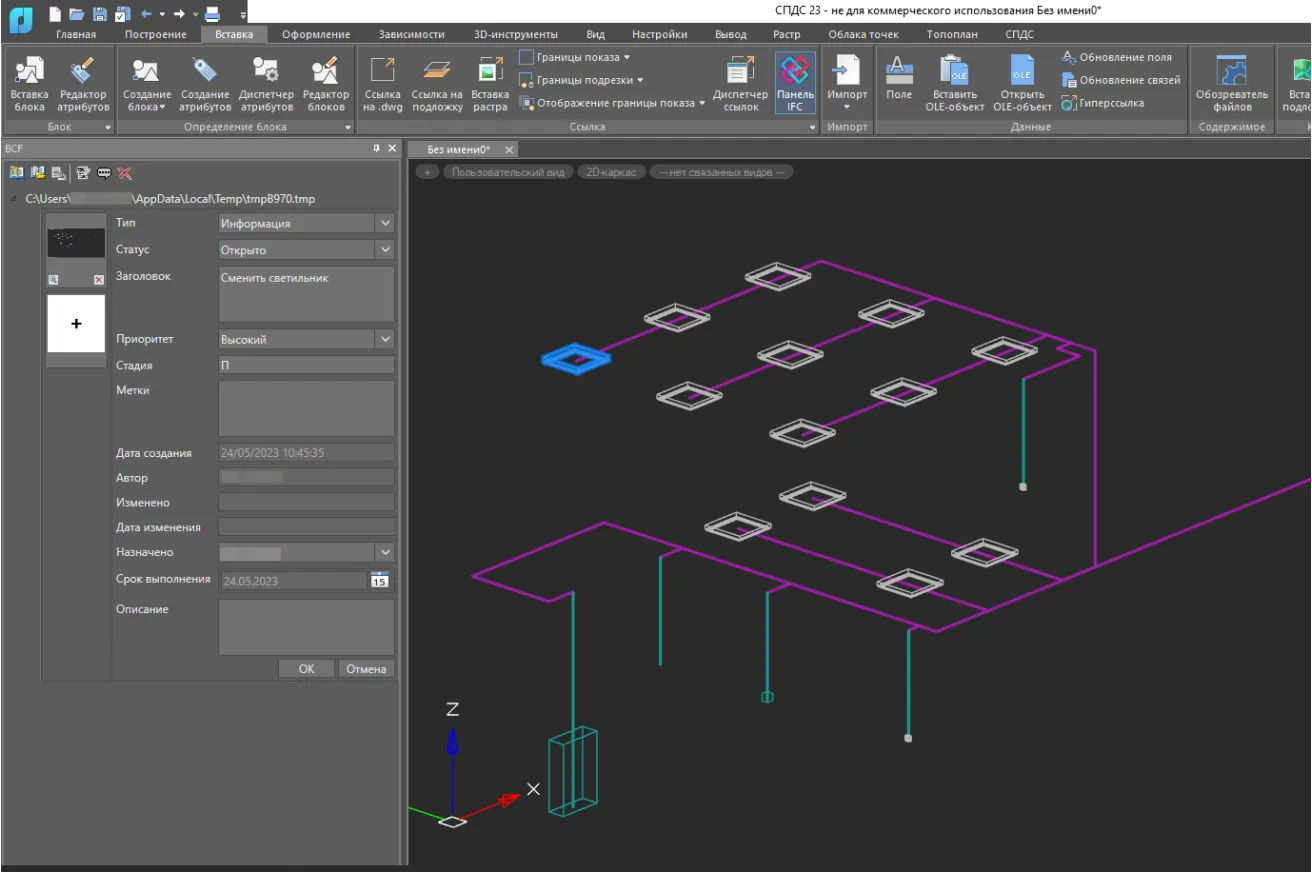1312x872 pixels.
Task: Click Диспетчер атрибутов in the ribbon
Action: [266, 84]
